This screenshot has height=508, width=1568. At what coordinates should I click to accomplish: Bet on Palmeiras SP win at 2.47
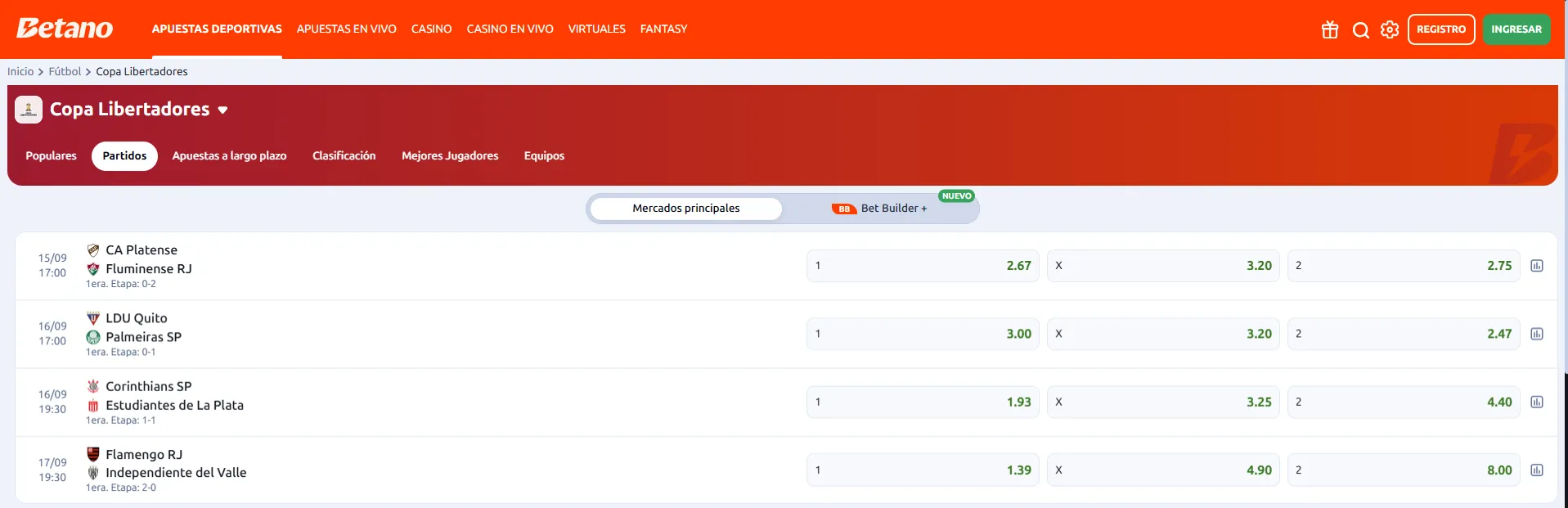pyautogui.click(x=1404, y=334)
